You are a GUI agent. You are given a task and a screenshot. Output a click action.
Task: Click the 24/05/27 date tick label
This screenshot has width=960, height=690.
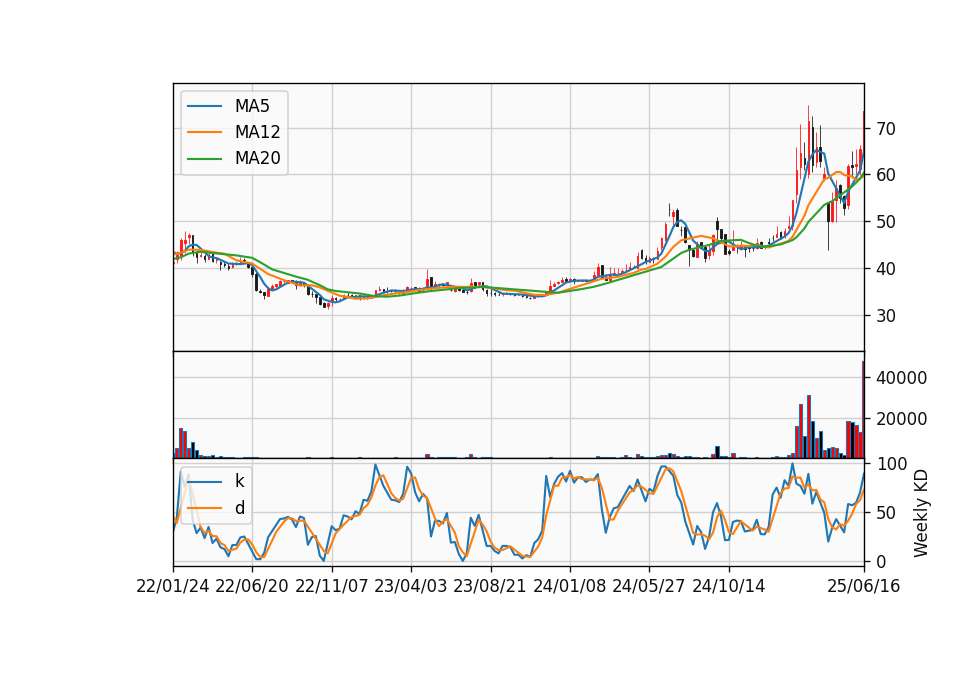(649, 586)
